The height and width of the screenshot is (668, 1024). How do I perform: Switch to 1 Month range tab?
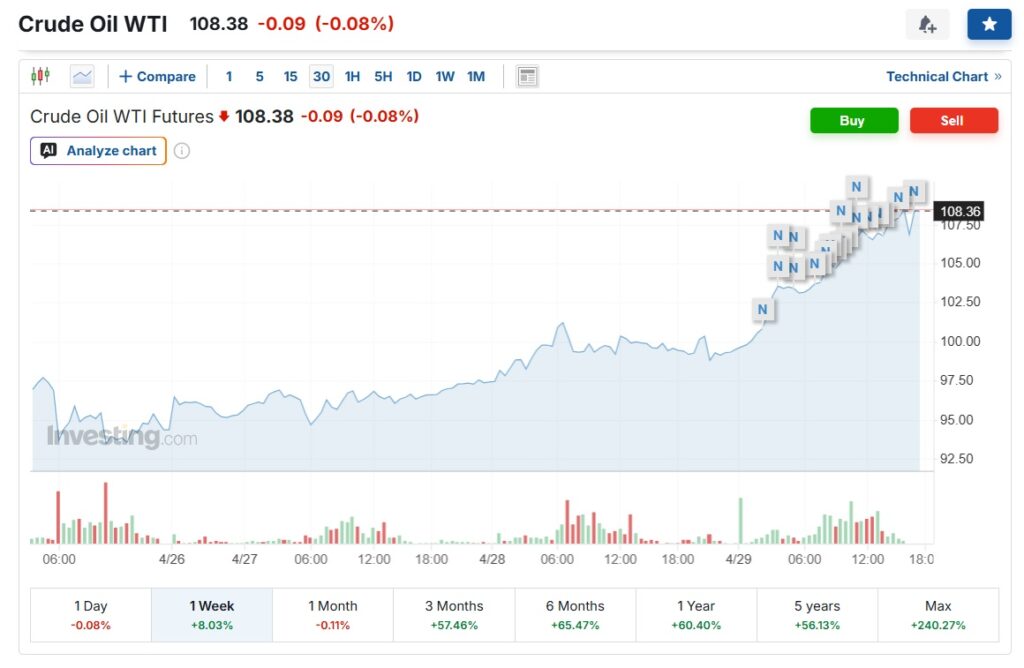click(x=332, y=614)
